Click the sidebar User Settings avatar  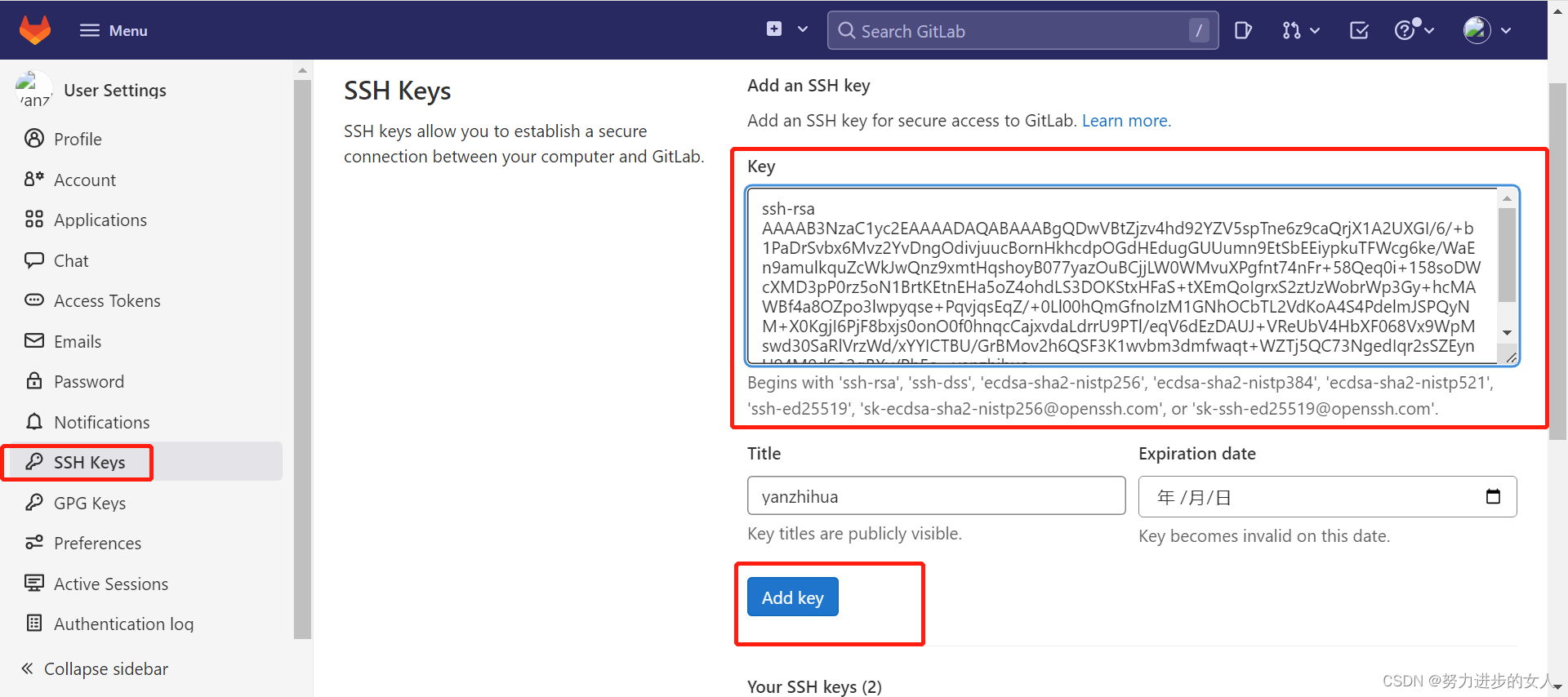(33, 90)
